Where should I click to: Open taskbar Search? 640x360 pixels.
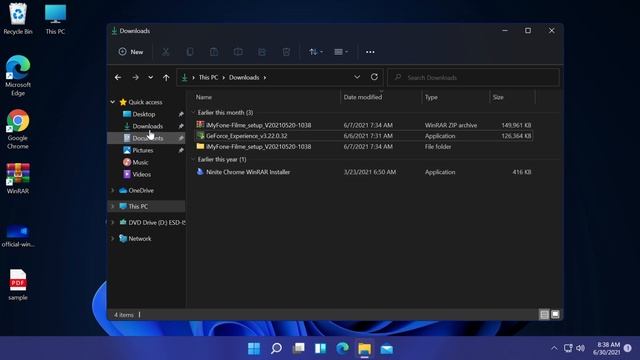tap(276, 349)
